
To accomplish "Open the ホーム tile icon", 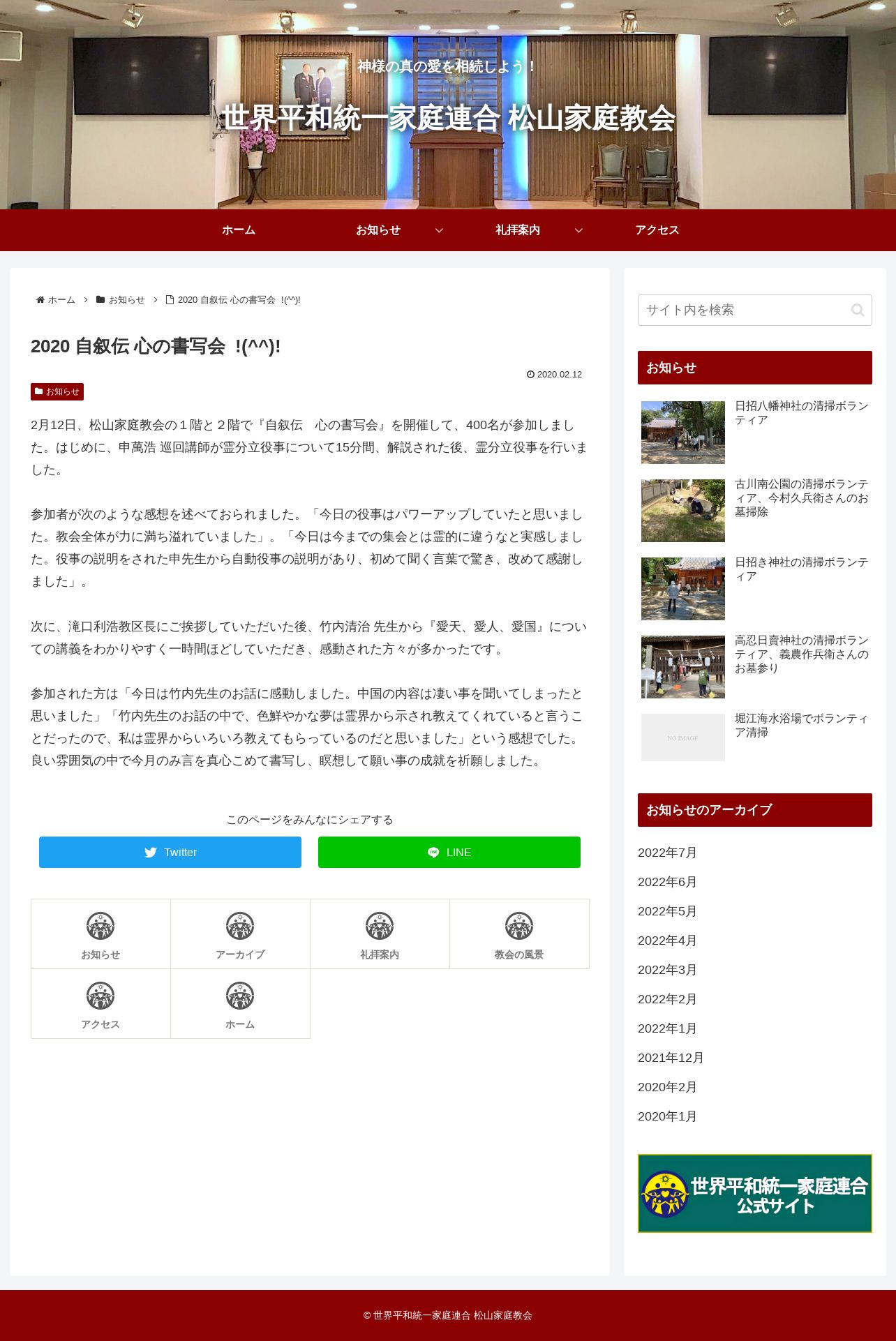I will click(240, 996).
